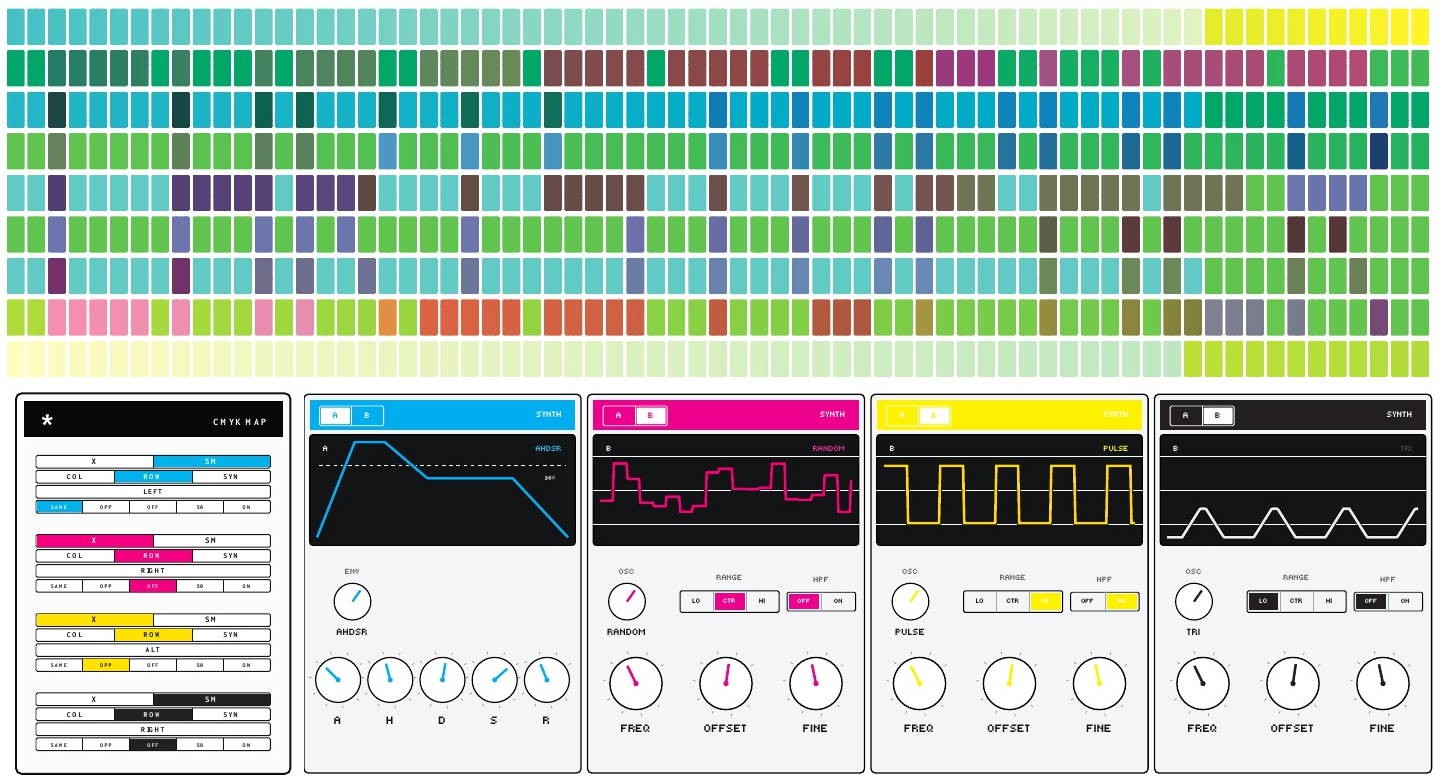Set yellow synth RANGE to LO

(980, 601)
